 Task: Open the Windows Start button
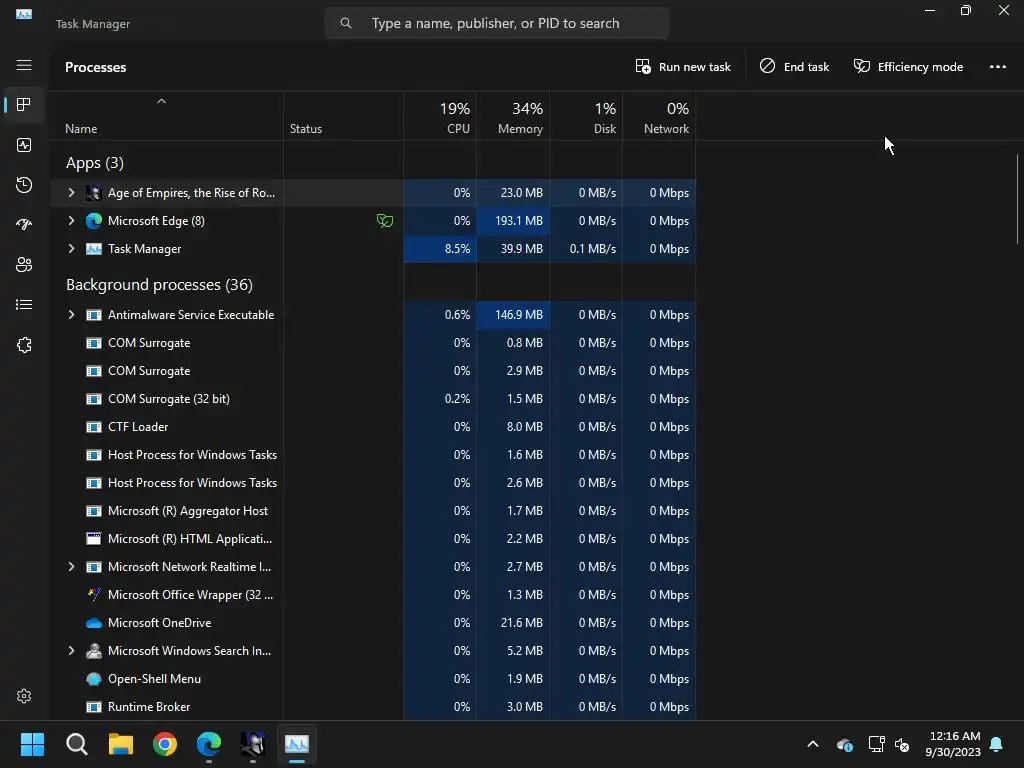[x=32, y=744]
